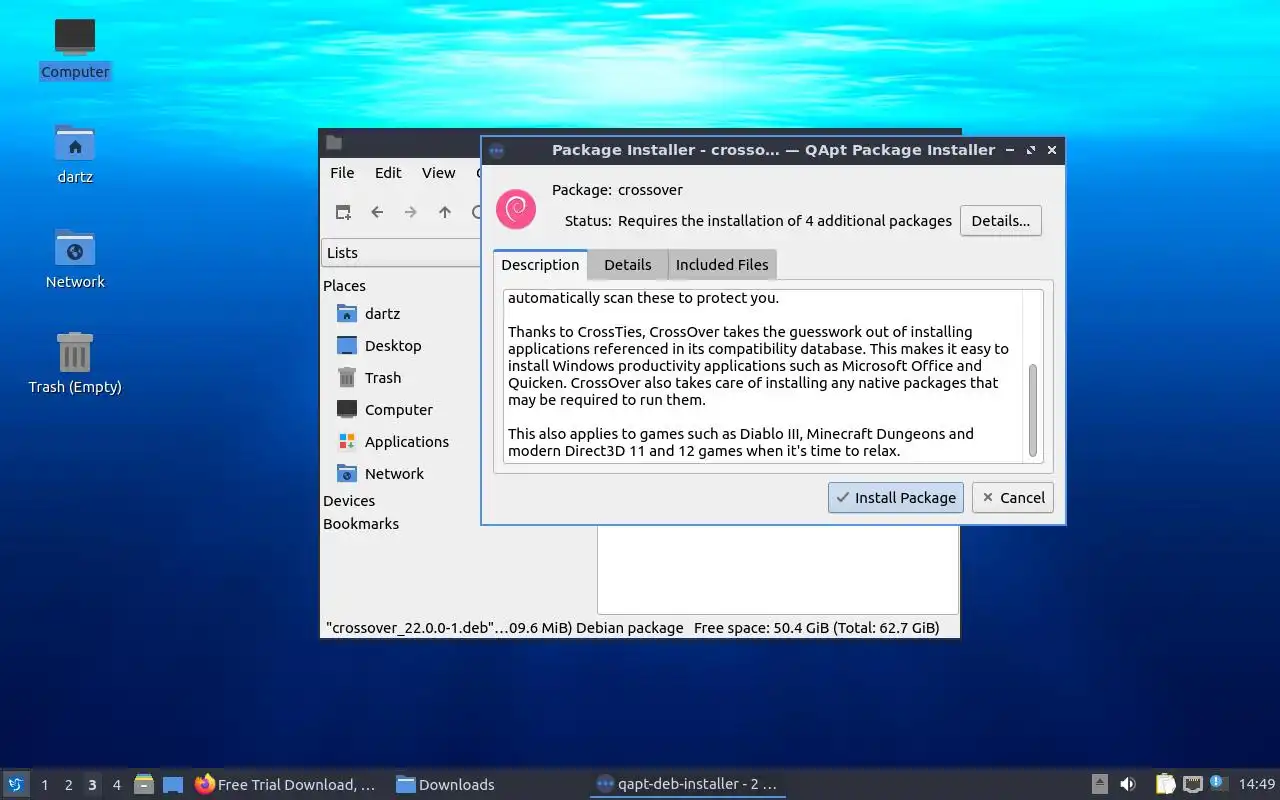The image size is (1280, 800).
Task: Switch to the Included Files tab
Action: (x=722, y=265)
